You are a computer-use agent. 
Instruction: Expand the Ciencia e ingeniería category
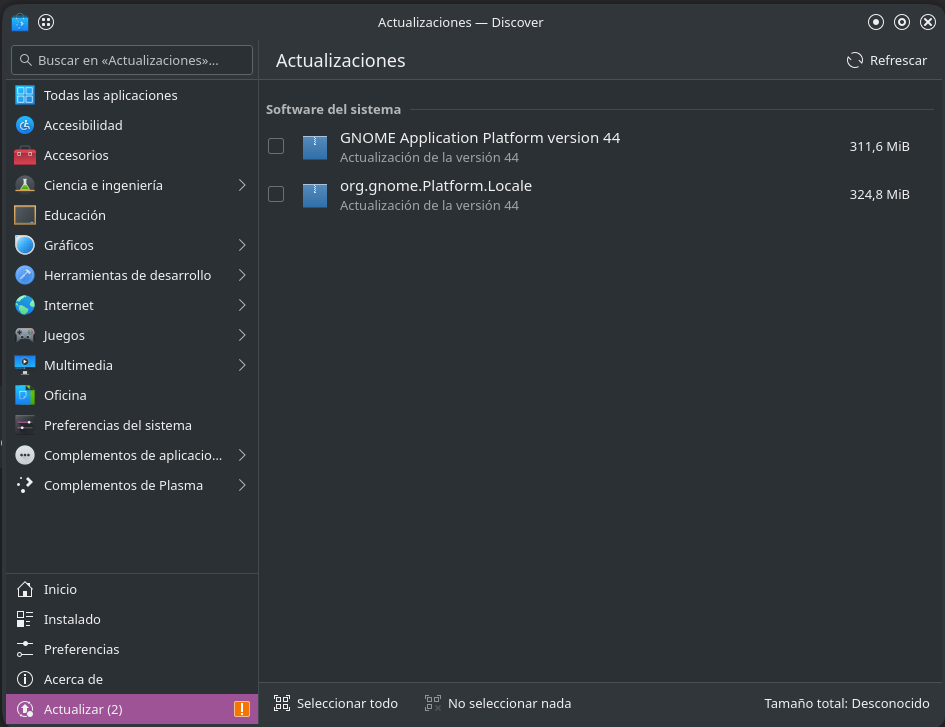(242, 186)
